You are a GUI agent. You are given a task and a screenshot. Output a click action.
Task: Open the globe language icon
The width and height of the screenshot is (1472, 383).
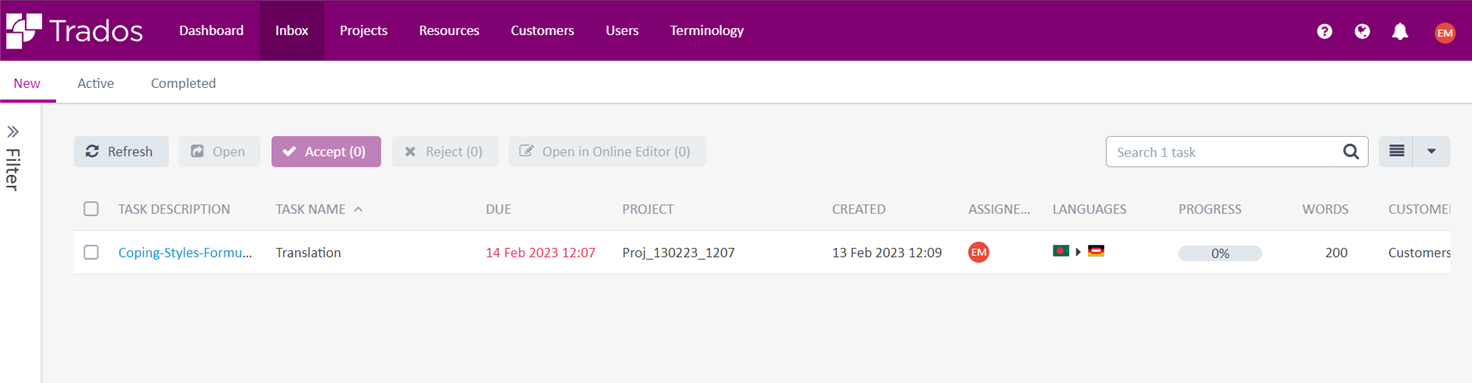coord(1362,31)
